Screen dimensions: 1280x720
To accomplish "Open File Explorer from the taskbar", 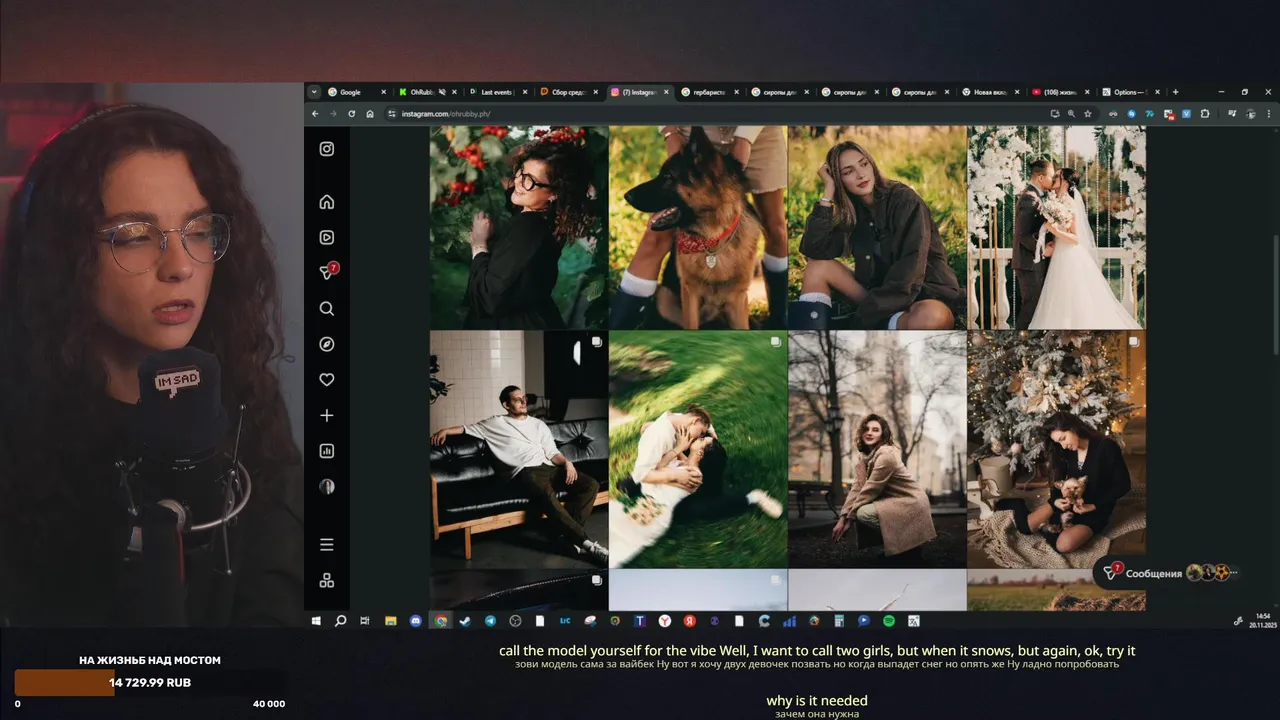I will tap(391, 621).
